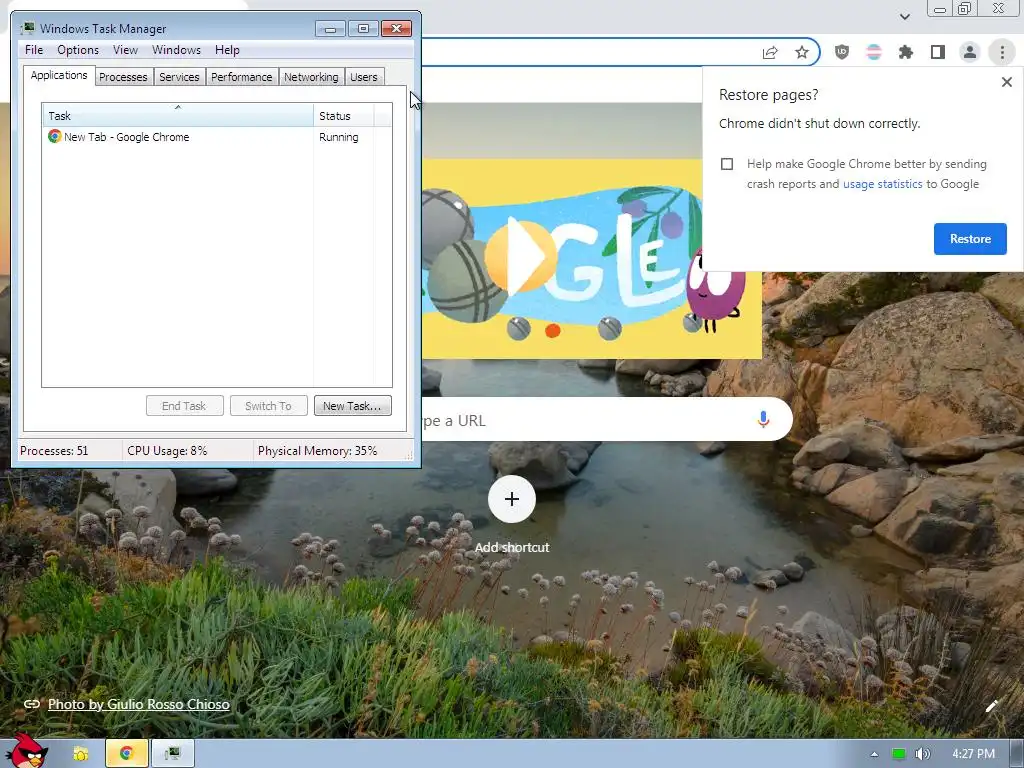Open Chrome's three-dot menu
This screenshot has width=1024, height=768.
[x=1002, y=52]
